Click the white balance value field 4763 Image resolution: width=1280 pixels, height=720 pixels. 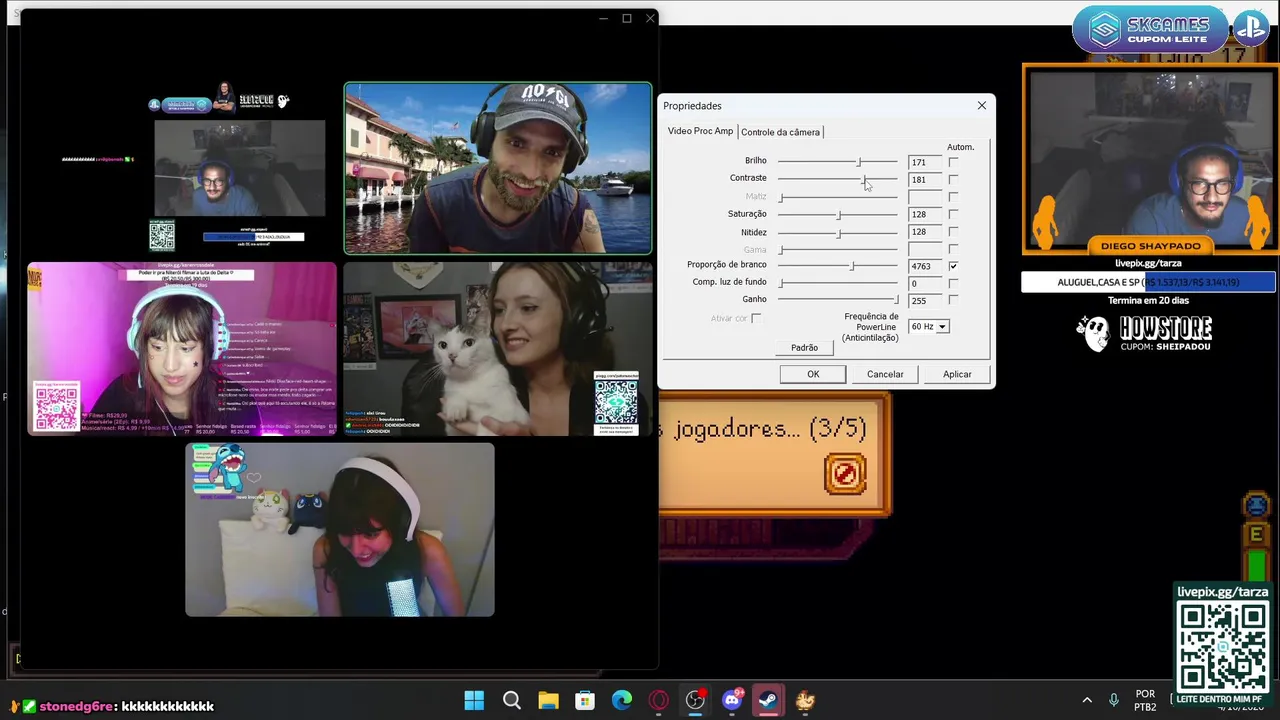(x=925, y=266)
